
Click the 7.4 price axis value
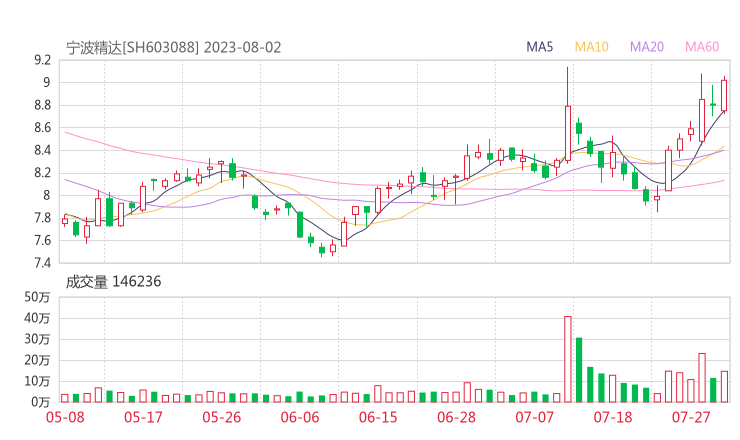[x=42, y=263]
